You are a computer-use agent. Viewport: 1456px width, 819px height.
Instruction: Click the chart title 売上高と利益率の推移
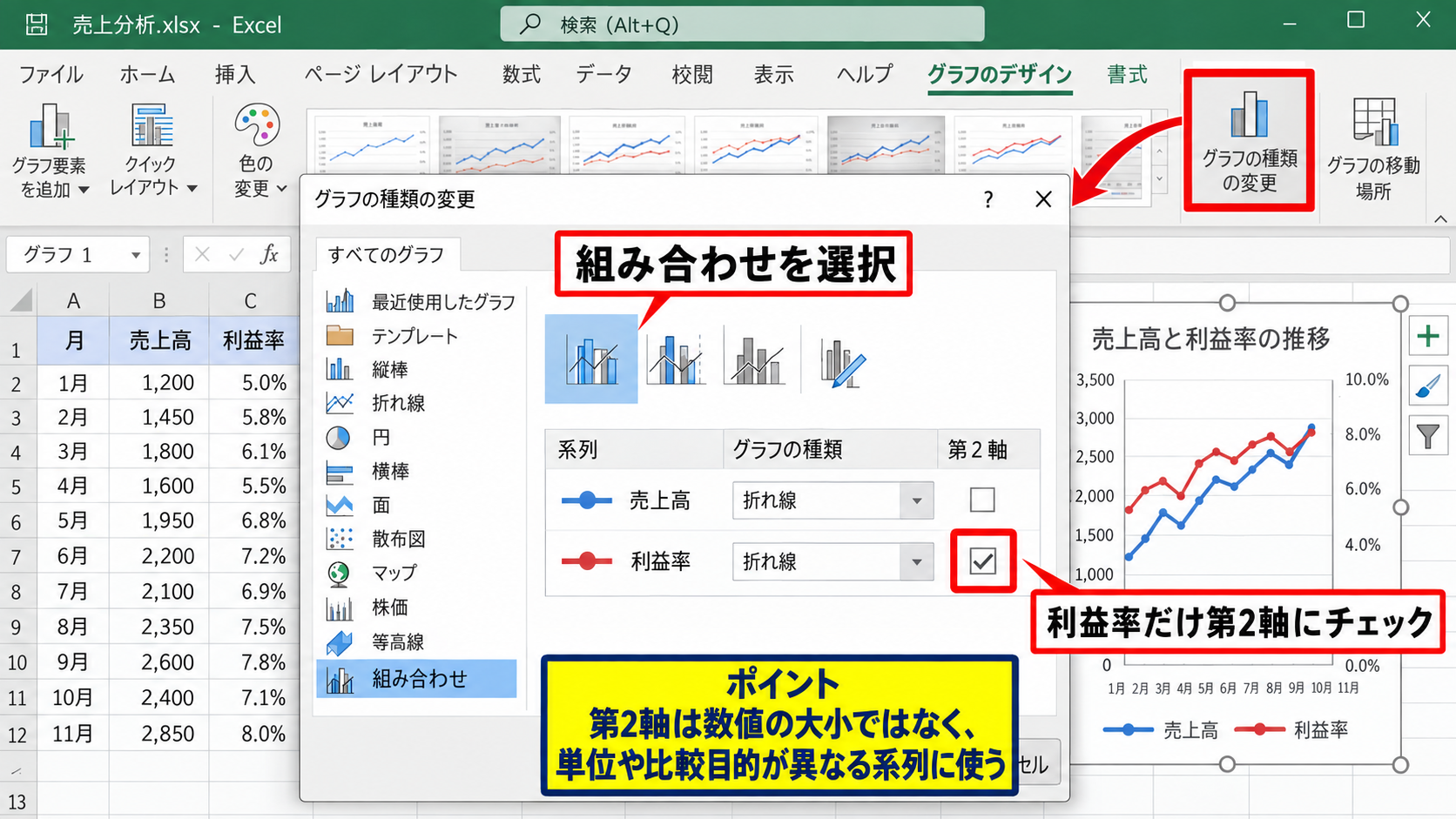pos(1210,339)
